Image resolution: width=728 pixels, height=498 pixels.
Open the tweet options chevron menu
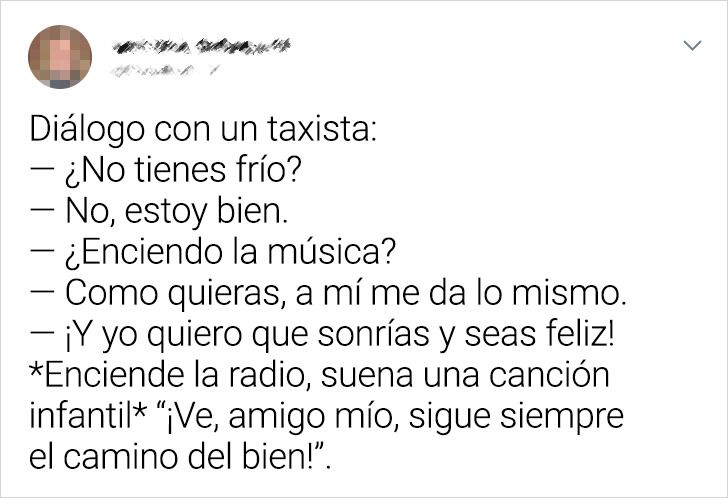[x=692, y=45]
